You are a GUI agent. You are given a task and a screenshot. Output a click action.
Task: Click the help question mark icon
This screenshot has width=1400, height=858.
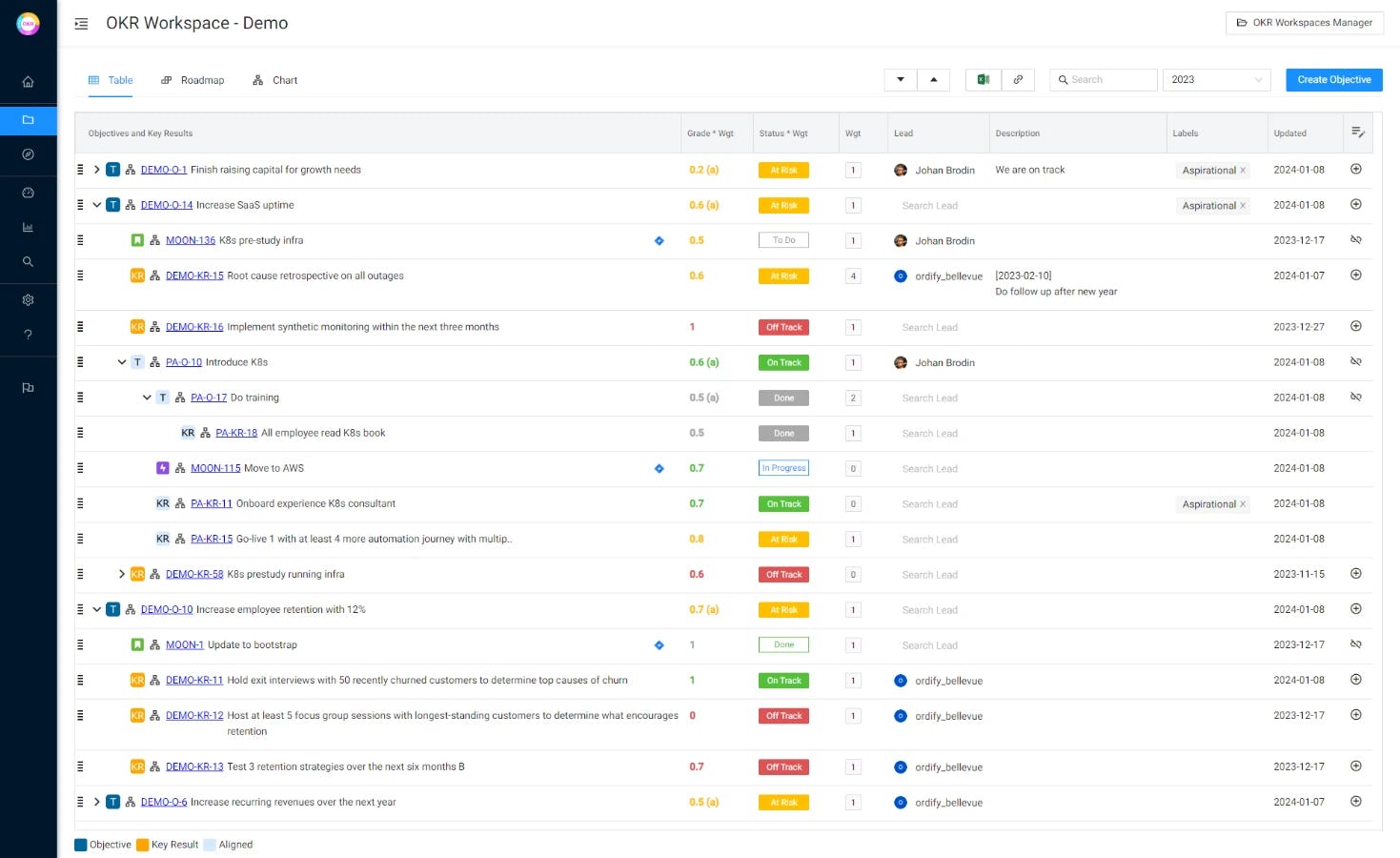tap(28, 334)
